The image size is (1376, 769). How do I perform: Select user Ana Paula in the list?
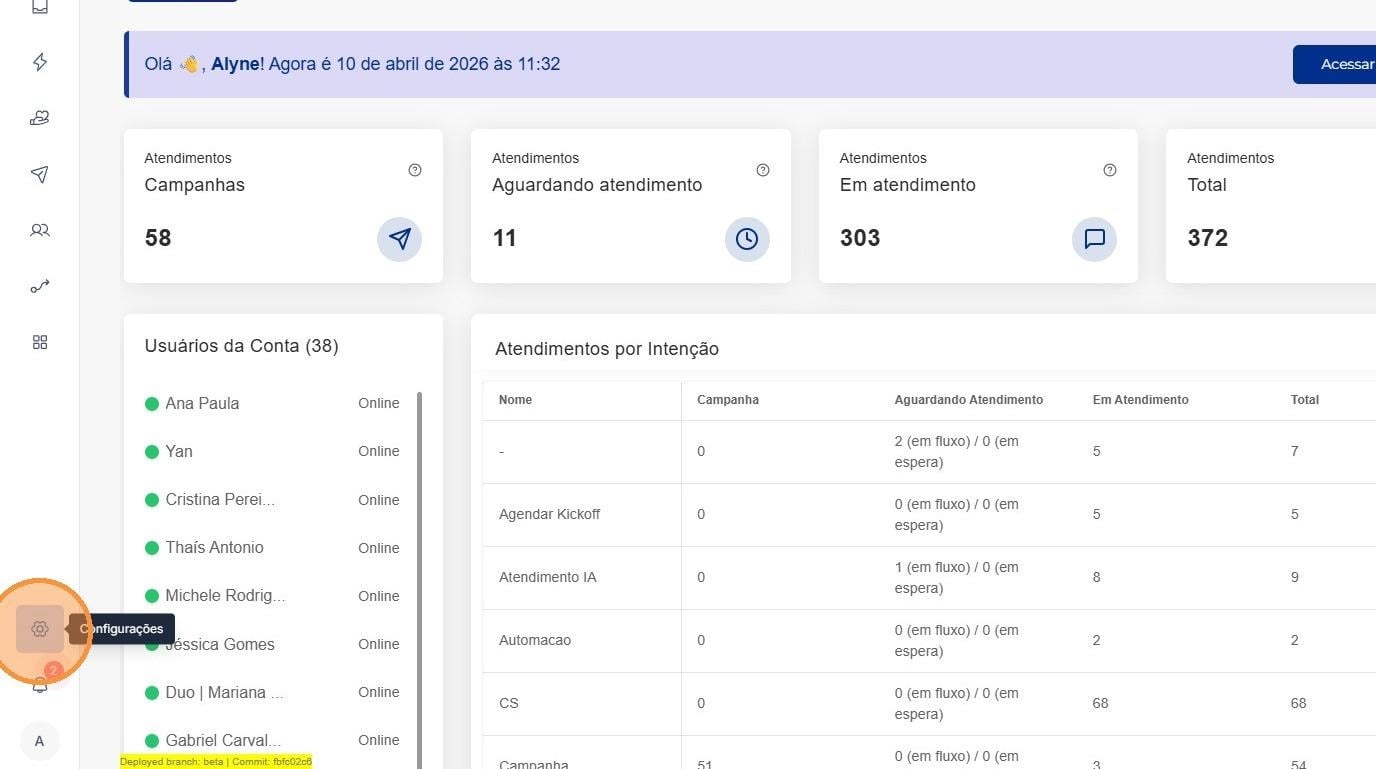[202, 403]
